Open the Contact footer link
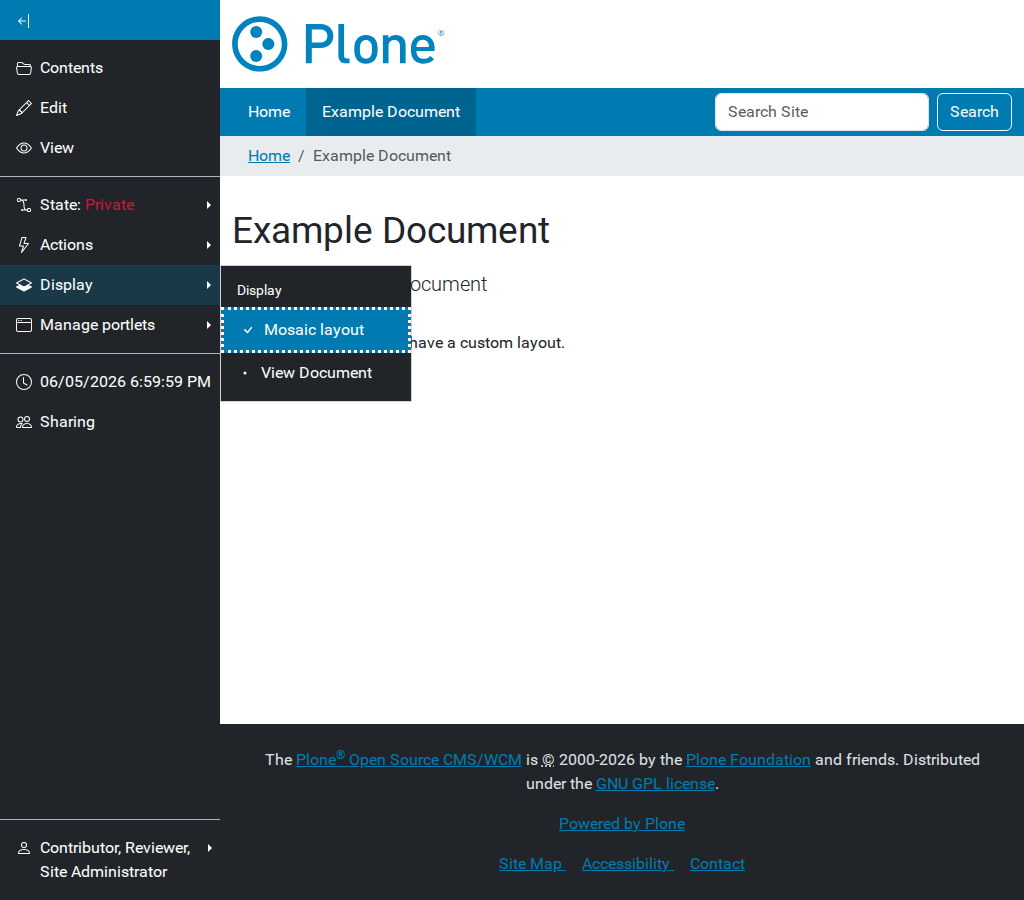 point(717,863)
